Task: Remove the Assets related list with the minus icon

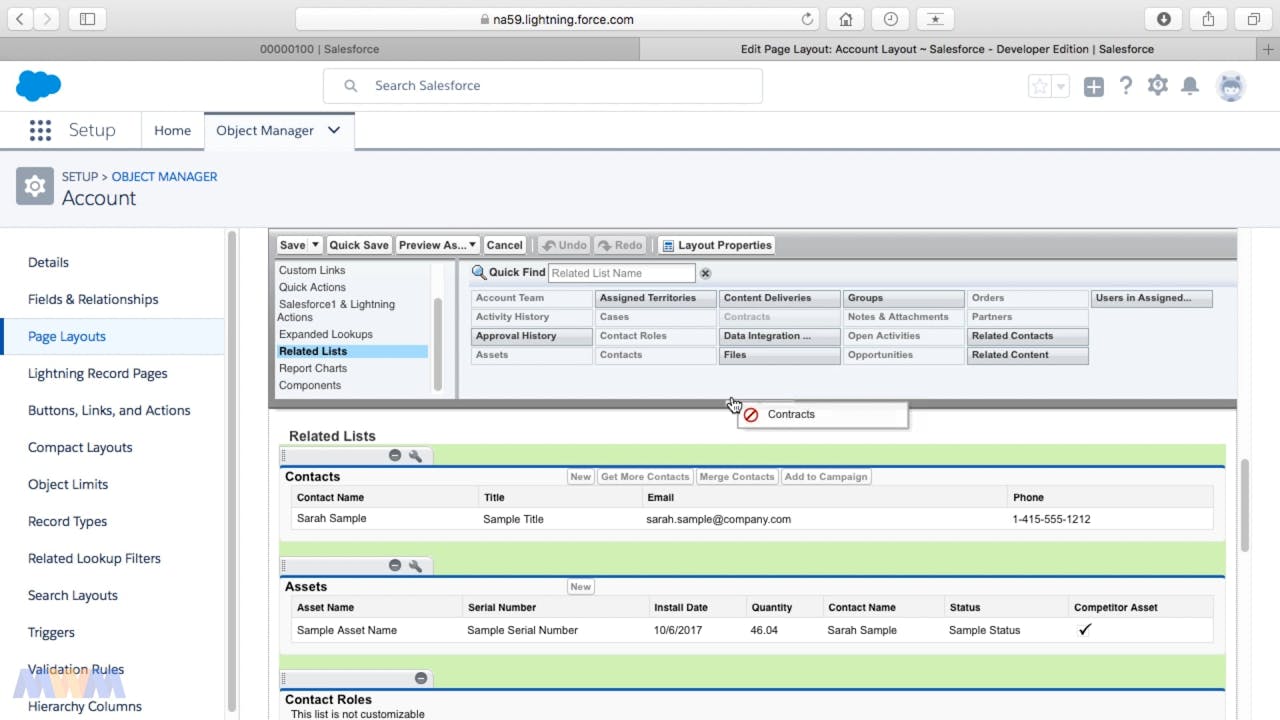Action: (x=395, y=565)
